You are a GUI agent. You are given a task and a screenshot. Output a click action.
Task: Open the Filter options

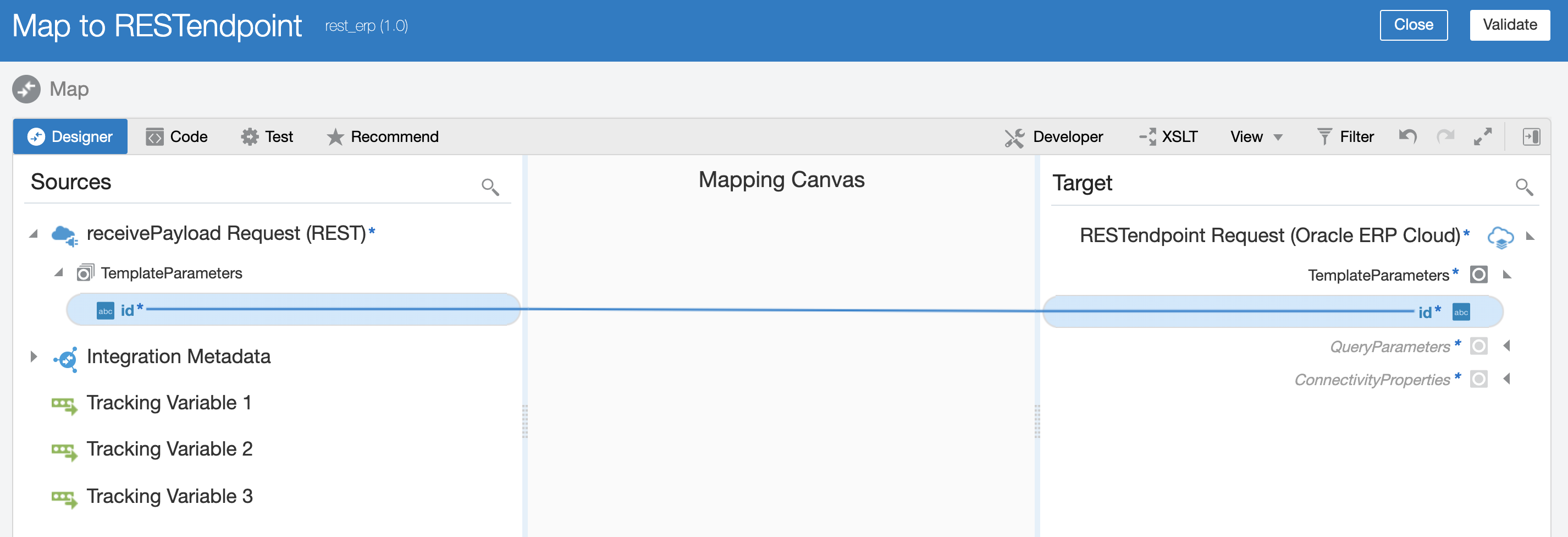(1345, 136)
